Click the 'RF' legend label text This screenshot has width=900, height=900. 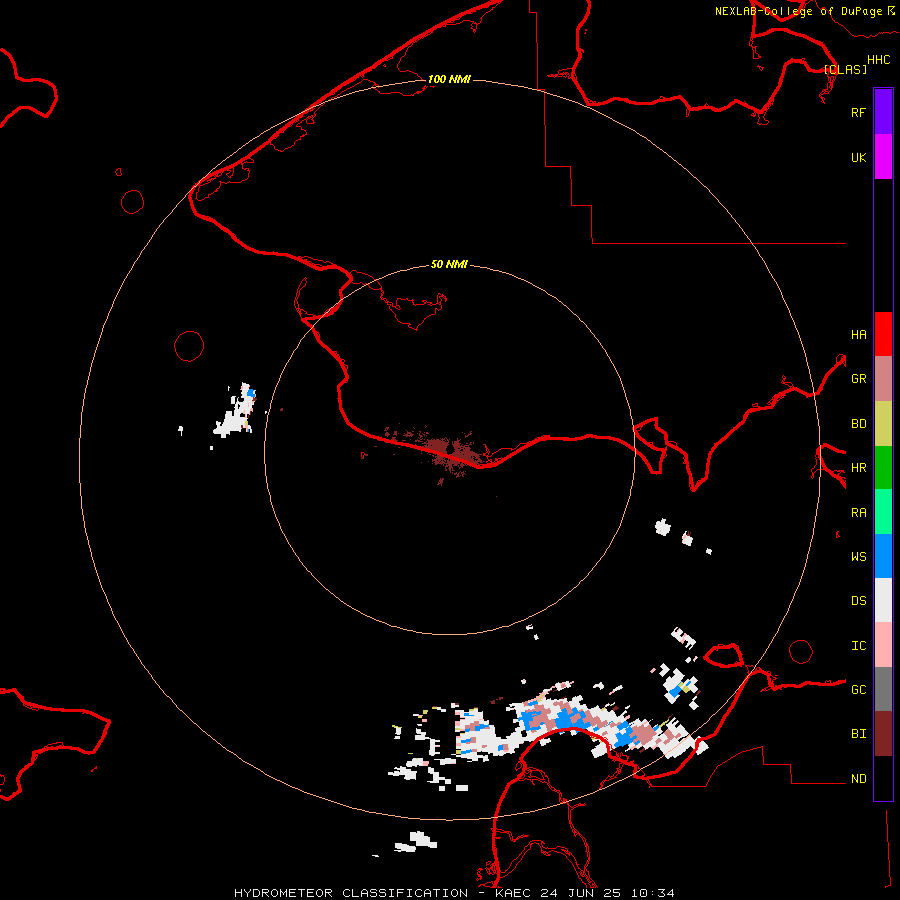click(858, 112)
